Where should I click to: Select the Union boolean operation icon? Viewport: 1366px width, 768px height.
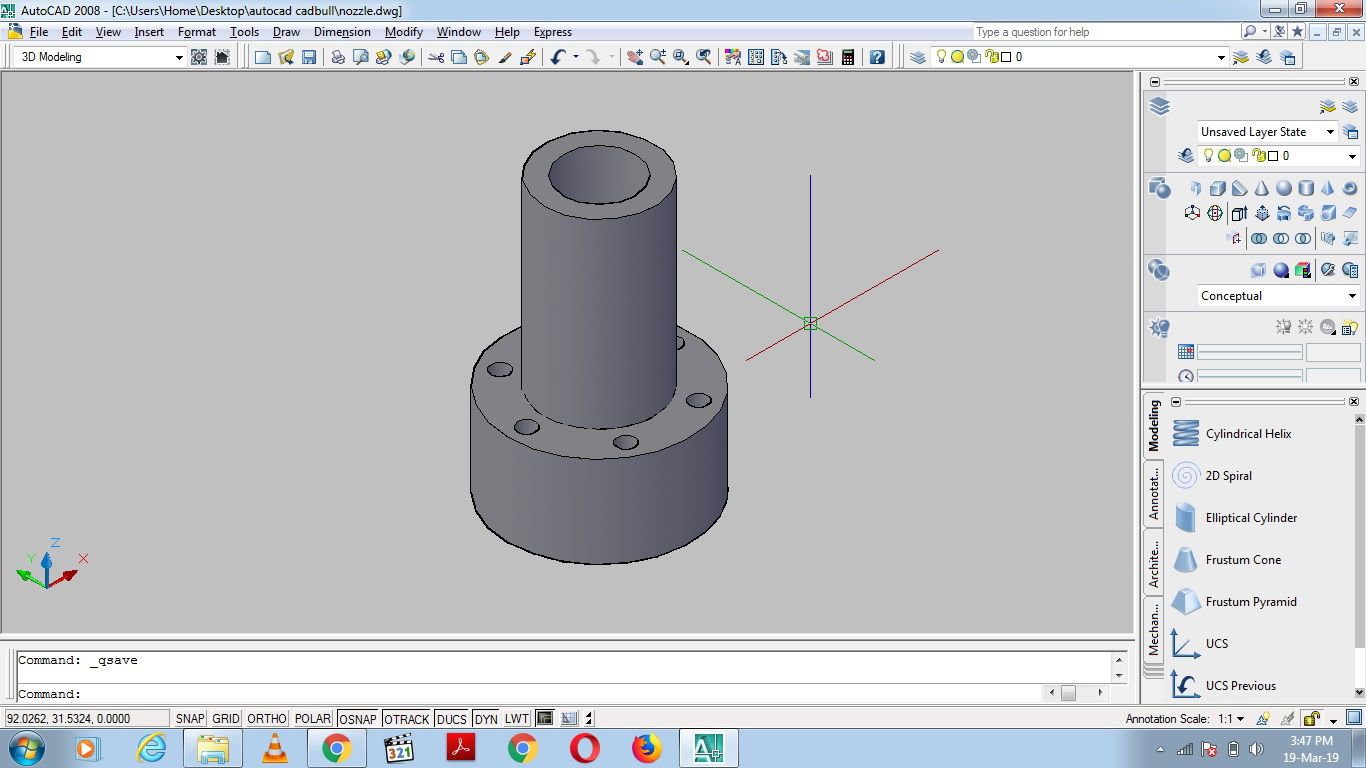pos(1258,238)
